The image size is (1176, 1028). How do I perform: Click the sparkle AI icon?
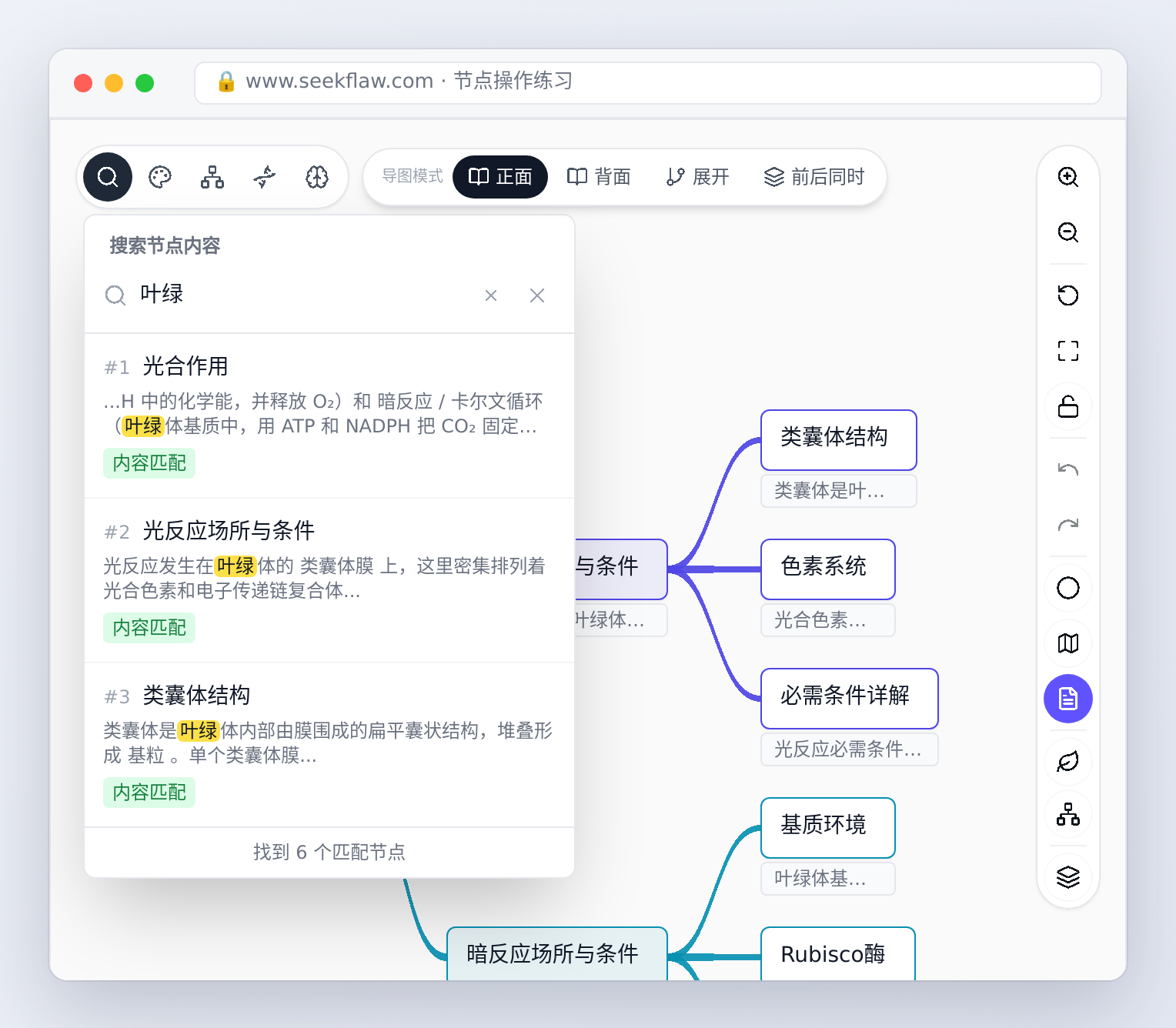click(x=265, y=177)
